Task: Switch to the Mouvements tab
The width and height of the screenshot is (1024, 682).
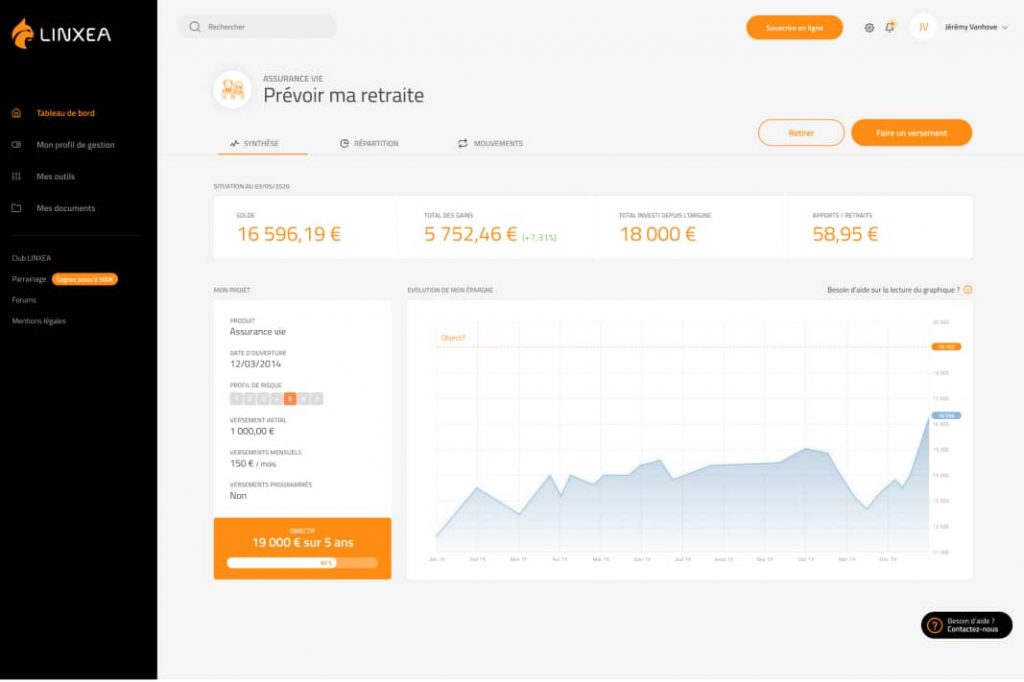Action: (x=490, y=144)
